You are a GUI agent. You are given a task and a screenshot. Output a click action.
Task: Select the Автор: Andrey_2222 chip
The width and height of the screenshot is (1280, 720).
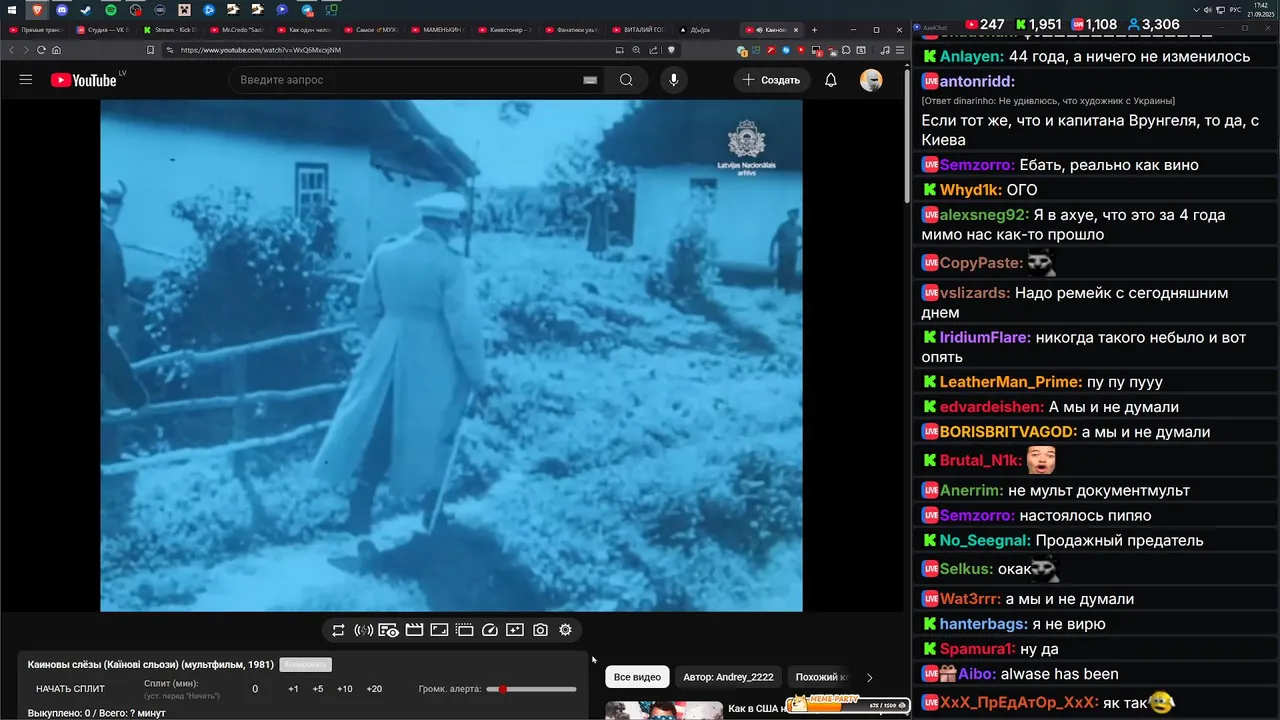[728, 677]
